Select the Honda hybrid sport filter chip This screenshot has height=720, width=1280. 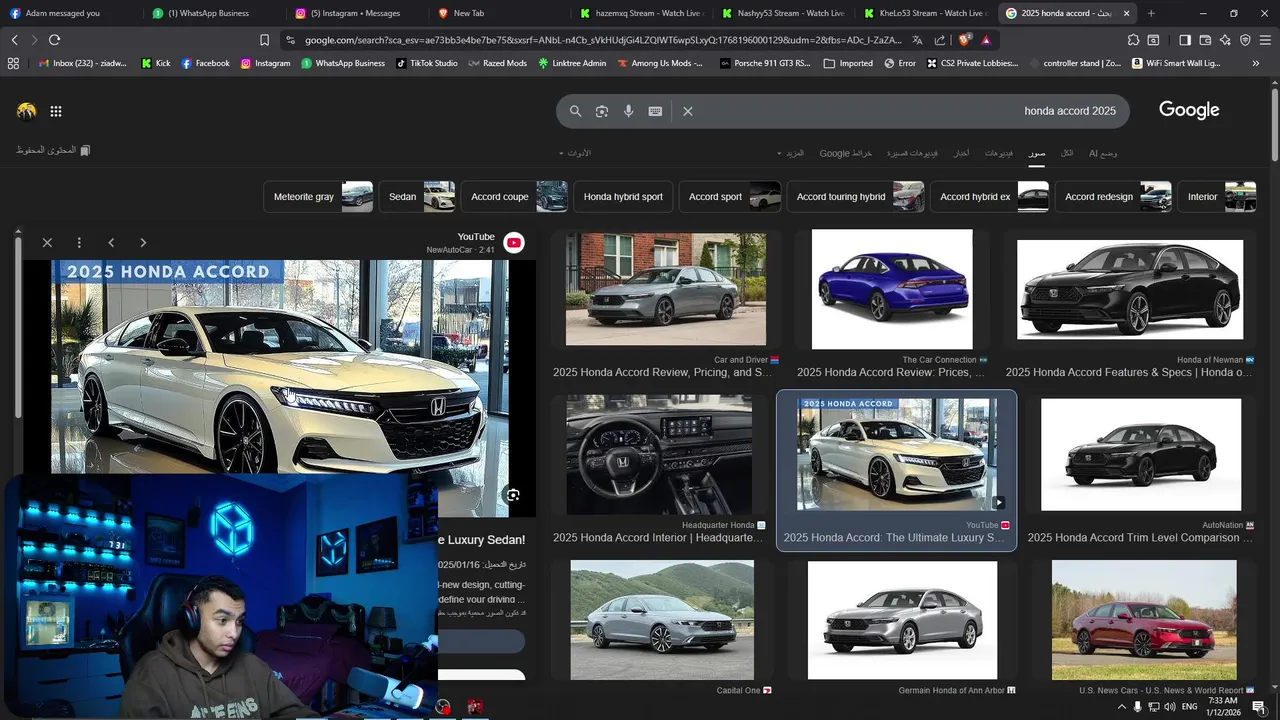point(623,197)
